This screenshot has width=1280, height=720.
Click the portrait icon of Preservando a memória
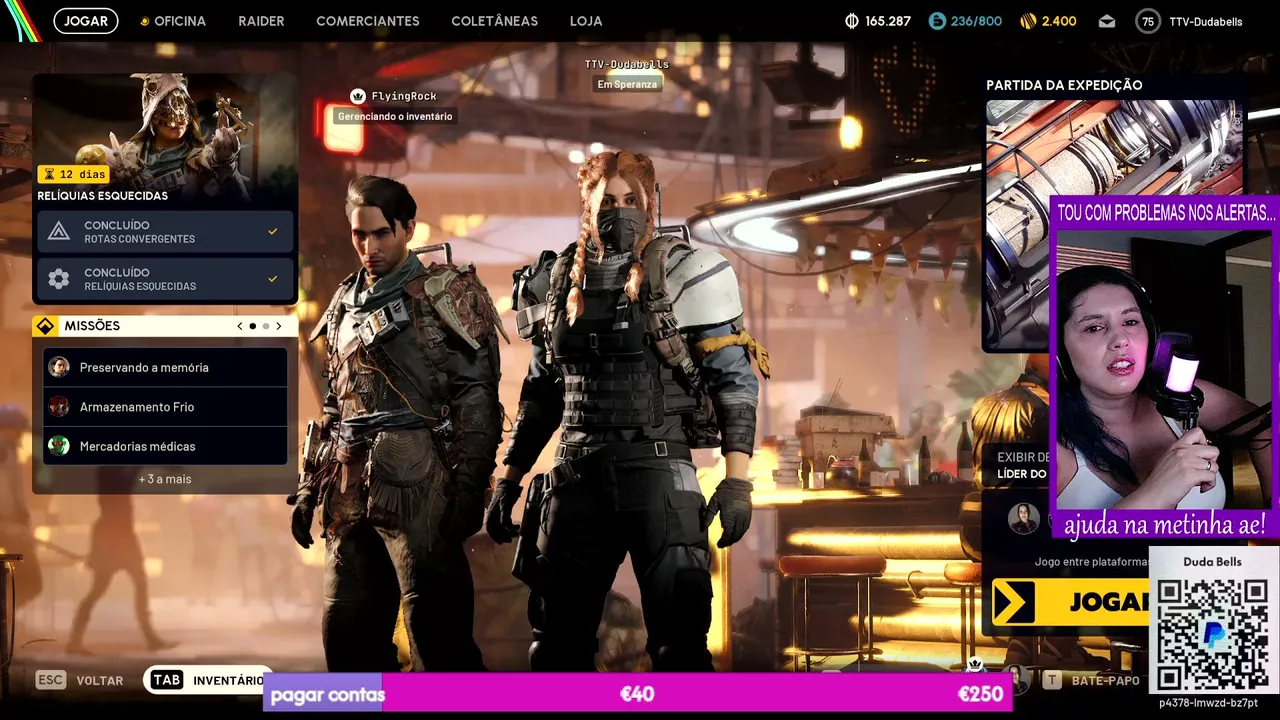coord(59,367)
